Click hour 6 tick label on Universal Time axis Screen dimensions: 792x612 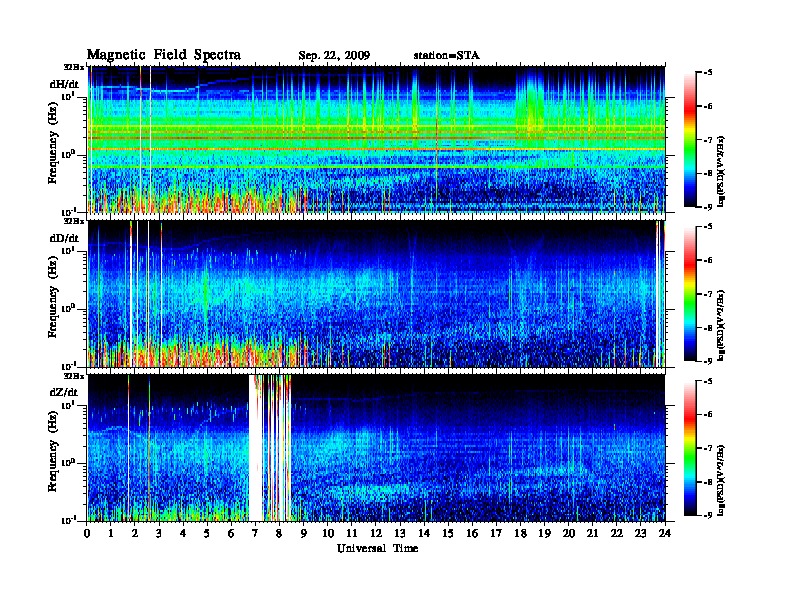tap(231, 534)
